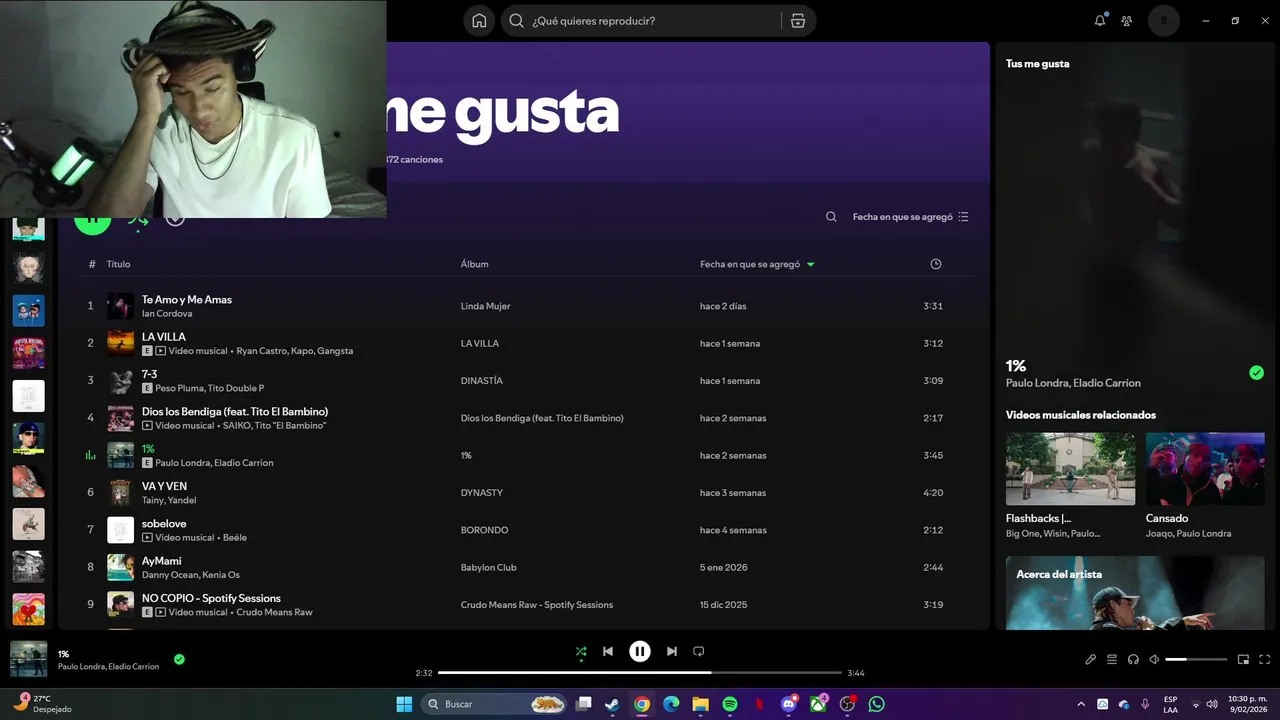
Task: Click the '7-3' track title
Action: click(149, 374)
